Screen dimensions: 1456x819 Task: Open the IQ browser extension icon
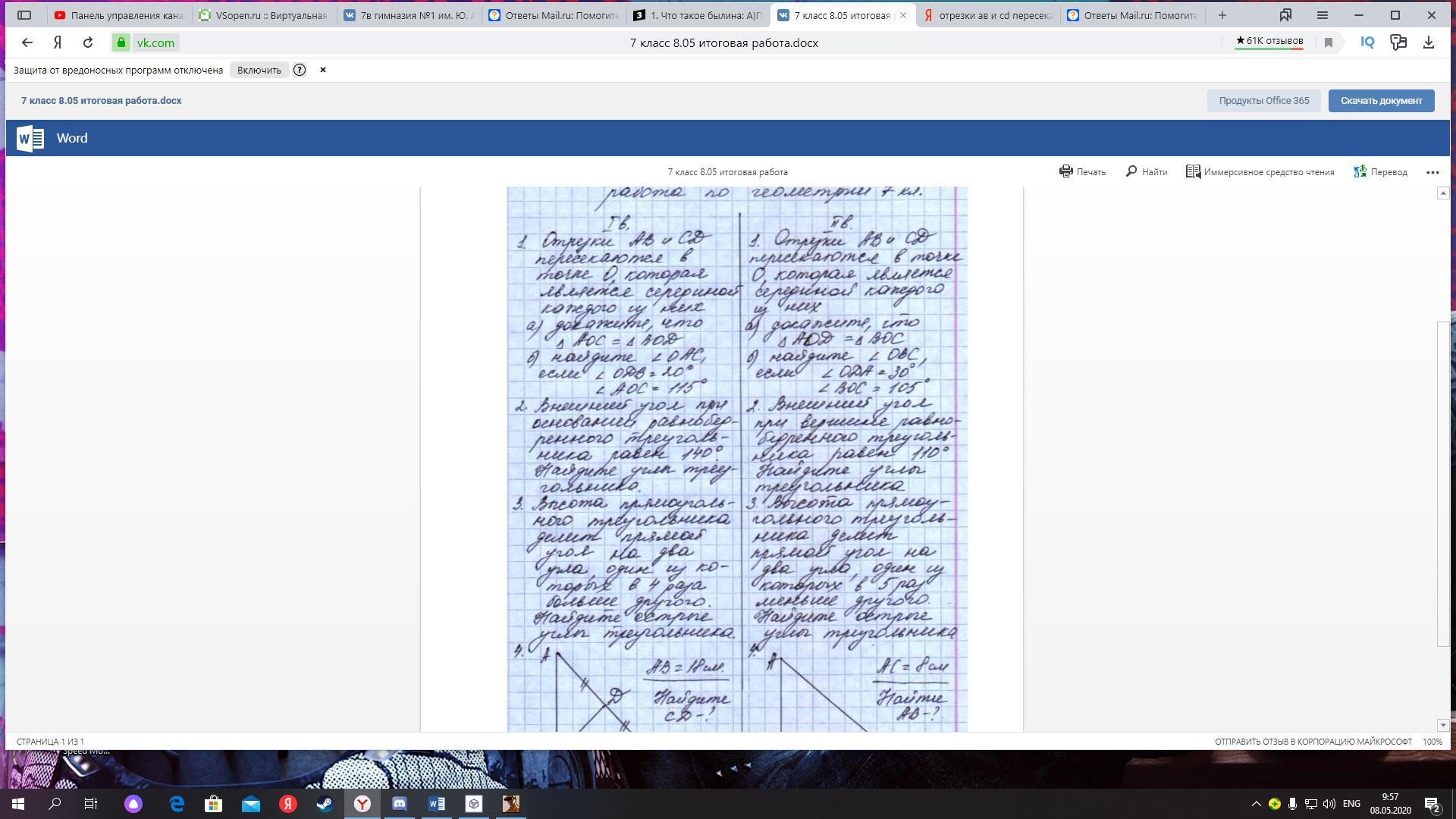coord(1367,42)
